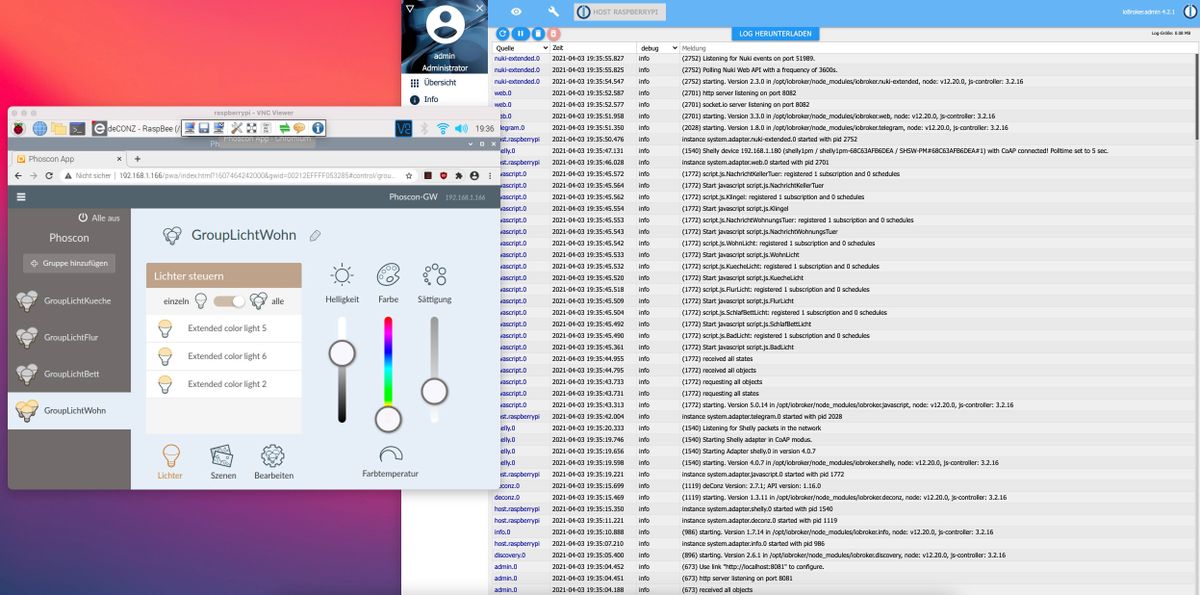Click the LOG HERUNTERLADEN button
Viewport: 1200px width, 595px height.
[x=775, y=33]
